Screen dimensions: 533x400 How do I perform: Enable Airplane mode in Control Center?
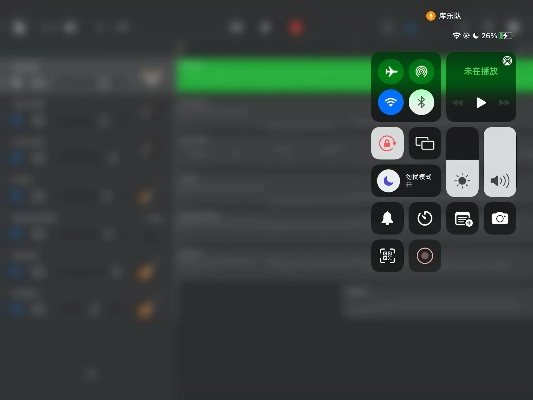(391, 72)
